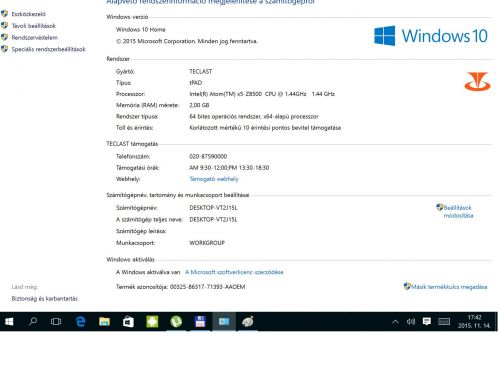
Task: Click shield icon beside Speciális rendszerbeállítások
Action: point(4,49)
